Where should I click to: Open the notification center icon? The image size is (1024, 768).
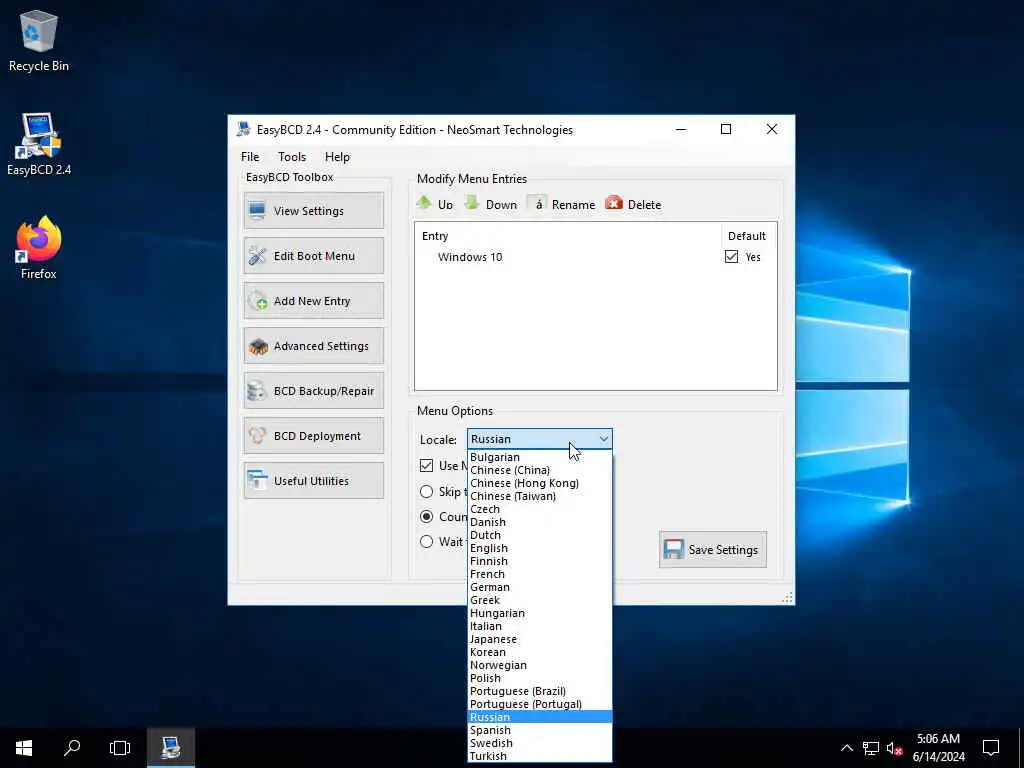(991, 748)
